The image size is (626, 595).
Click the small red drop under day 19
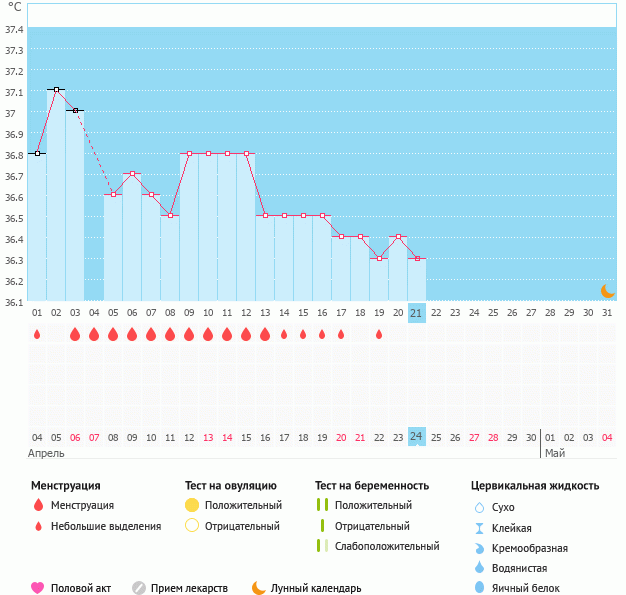pos(379,334)
